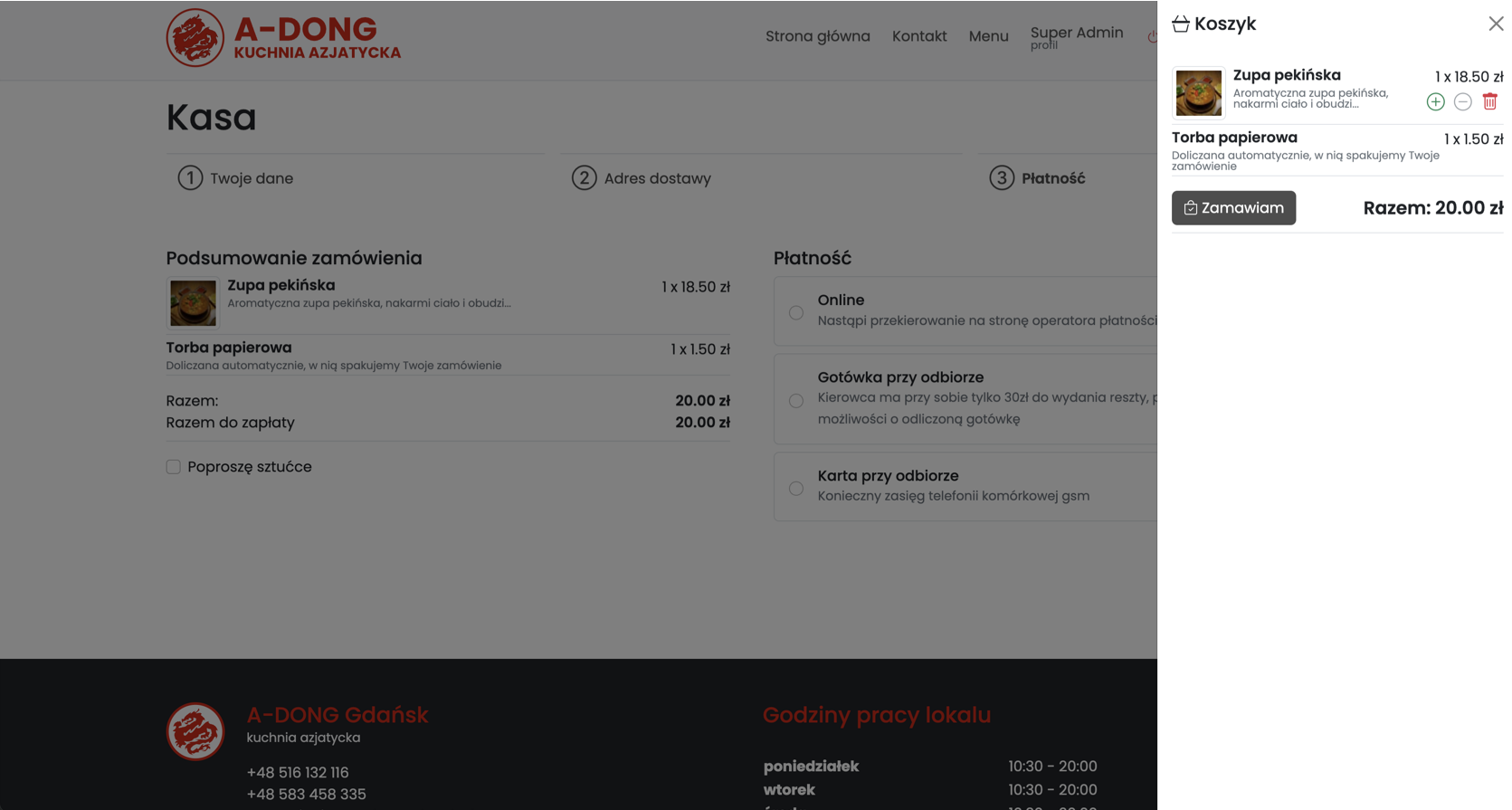Switch to step 2 Adres dostawy
This screenshot has height=810, width=1512.
[x=642, y=178]
